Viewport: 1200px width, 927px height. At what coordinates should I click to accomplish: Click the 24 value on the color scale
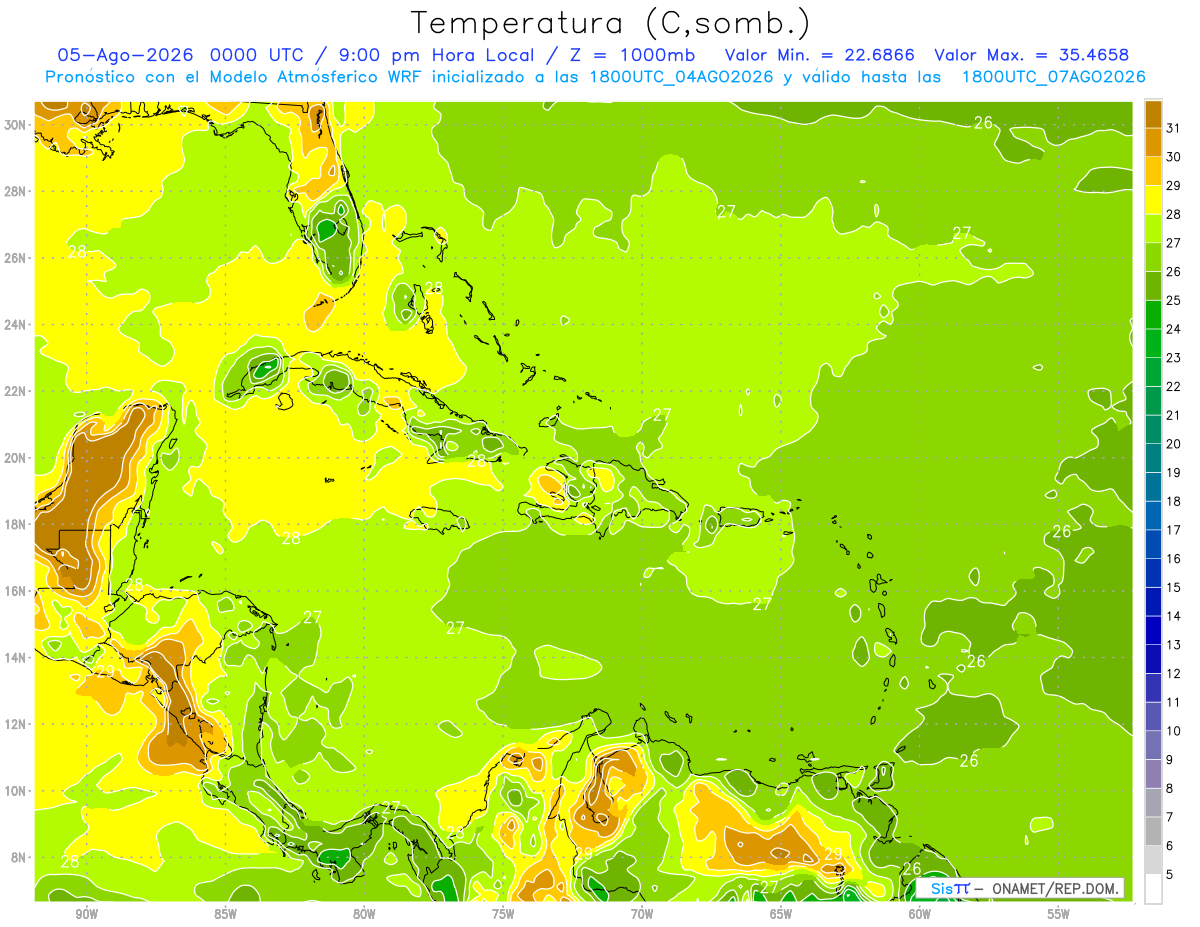coord(1173,329)
